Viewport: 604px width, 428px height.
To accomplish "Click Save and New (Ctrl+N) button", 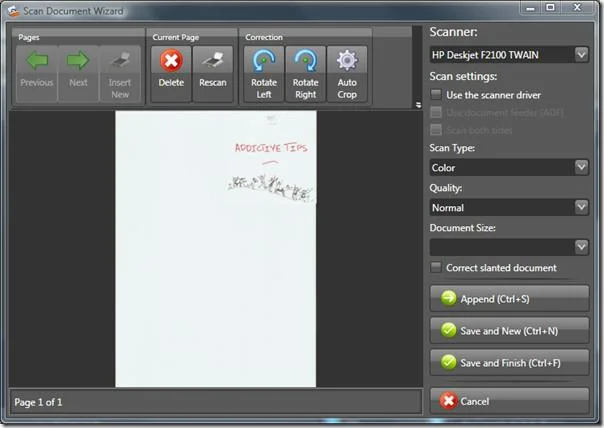I will (x=509, y=330).
